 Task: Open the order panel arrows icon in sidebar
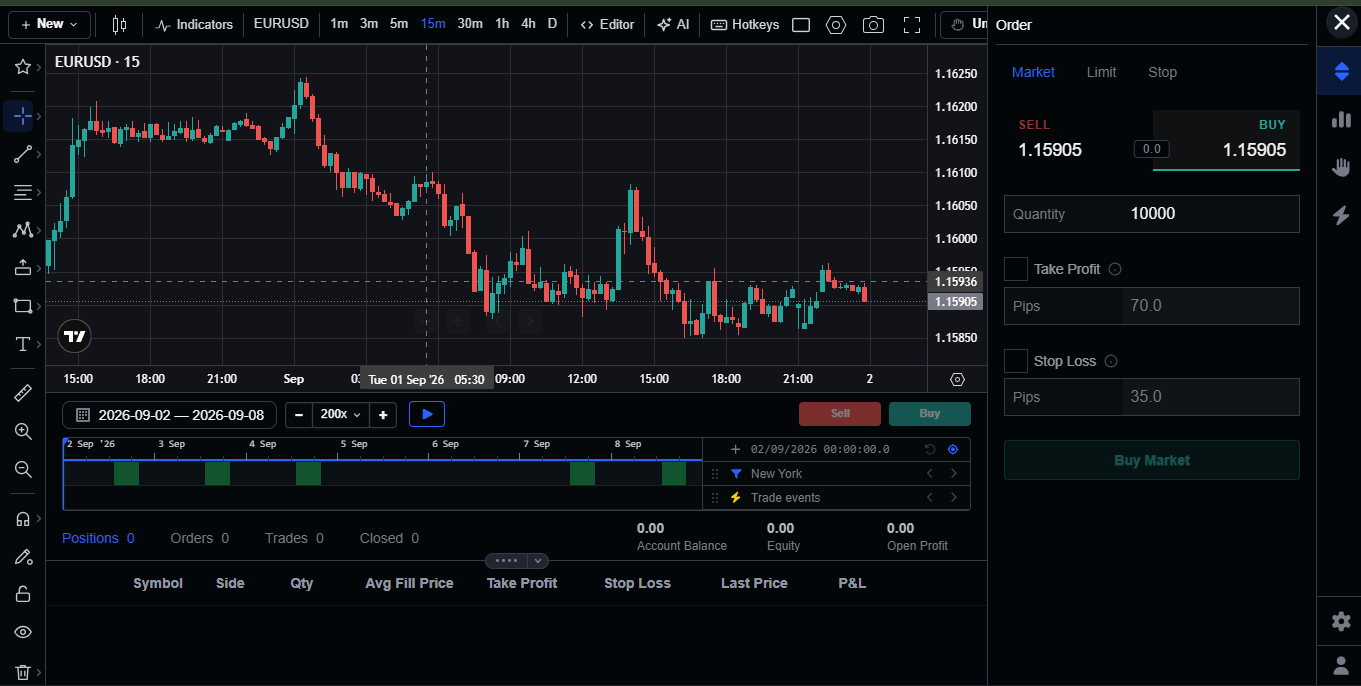click(x=1341, y=71)
